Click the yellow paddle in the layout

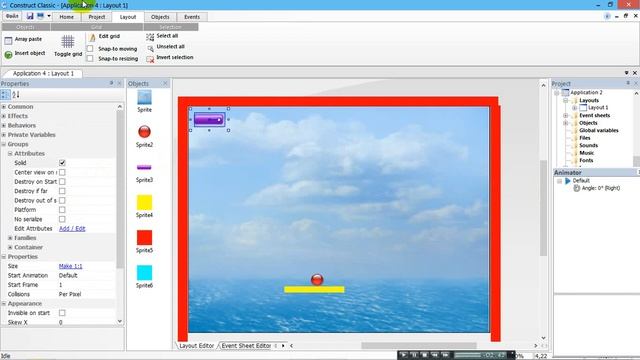[314, 289]
